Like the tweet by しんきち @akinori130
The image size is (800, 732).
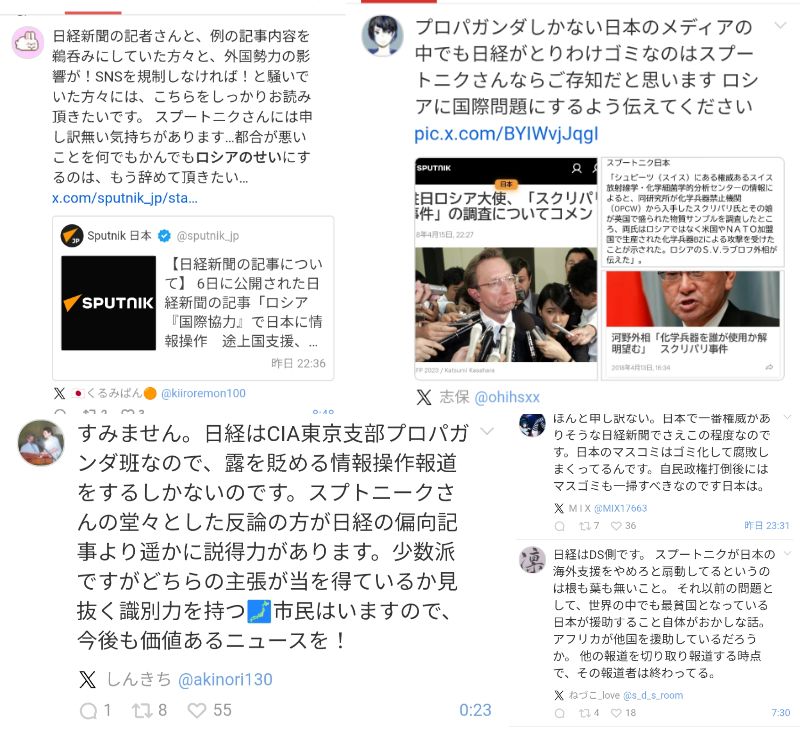pos(197,710)
